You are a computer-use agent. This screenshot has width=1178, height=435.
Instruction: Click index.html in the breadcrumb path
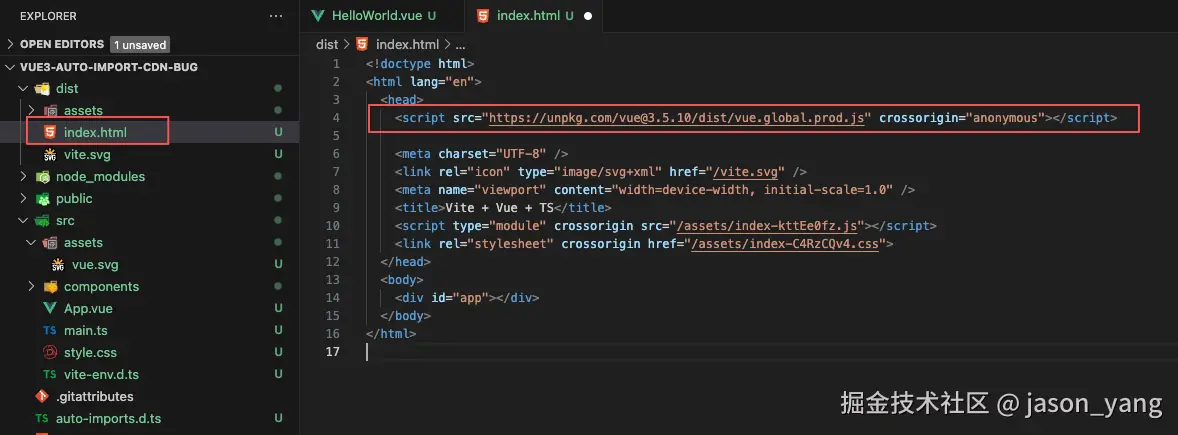(409, 44)
